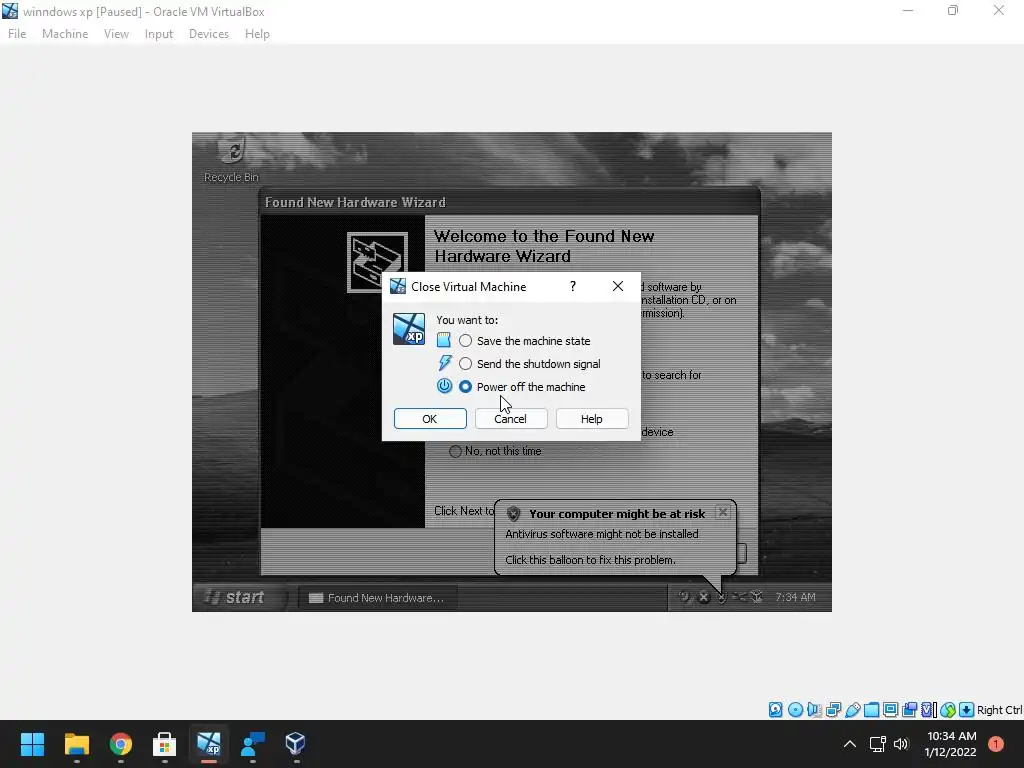Click the Right Ctrl host key label
1024x768 pixels.
point(999,710)
